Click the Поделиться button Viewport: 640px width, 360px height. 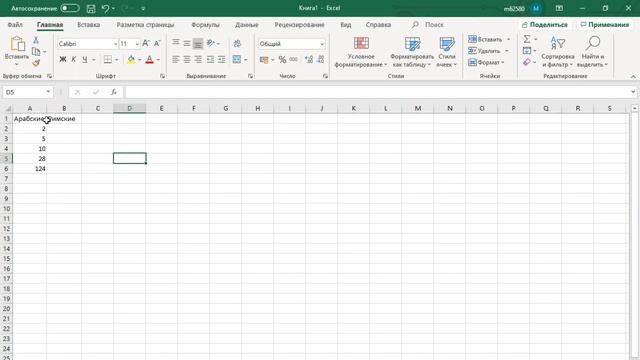(545, 25)
